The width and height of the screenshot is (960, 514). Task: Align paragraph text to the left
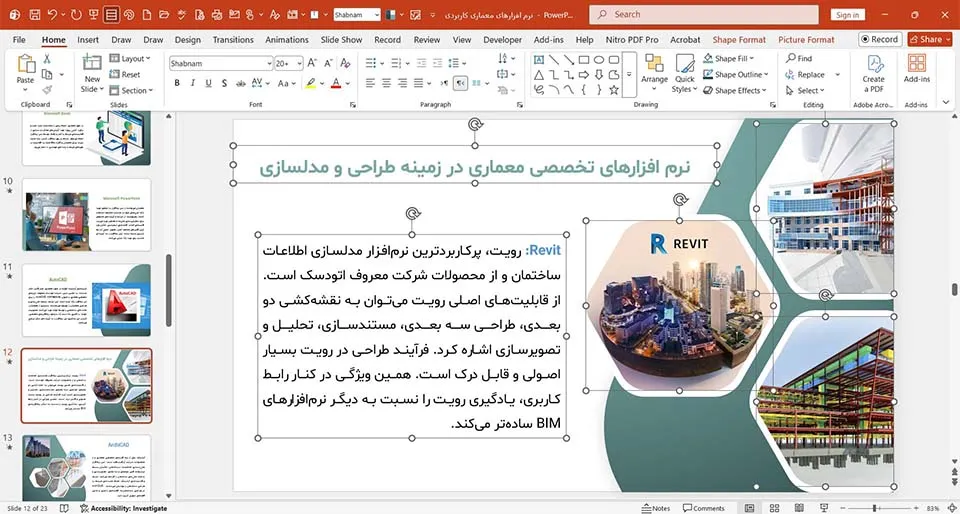(370, 83)
